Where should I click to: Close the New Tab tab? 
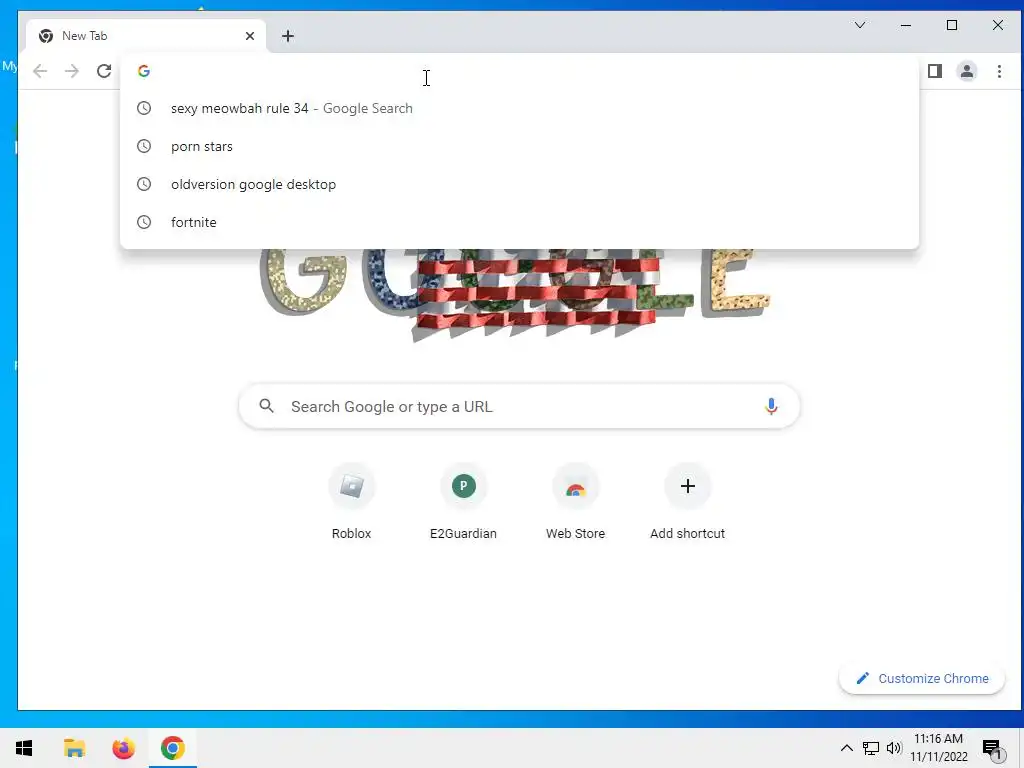pyautogui.click(x=249, y=36)
